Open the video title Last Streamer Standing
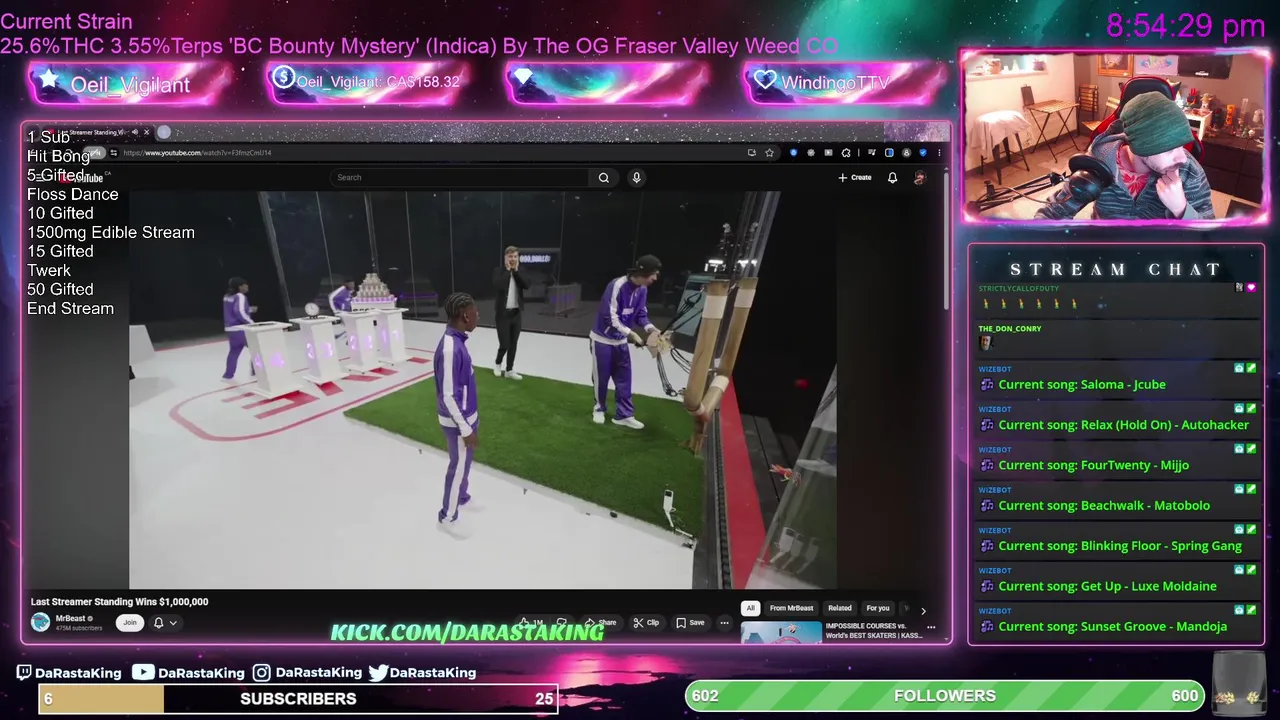The height and width of the screenshot is (720, 1280). click(119, 602)
